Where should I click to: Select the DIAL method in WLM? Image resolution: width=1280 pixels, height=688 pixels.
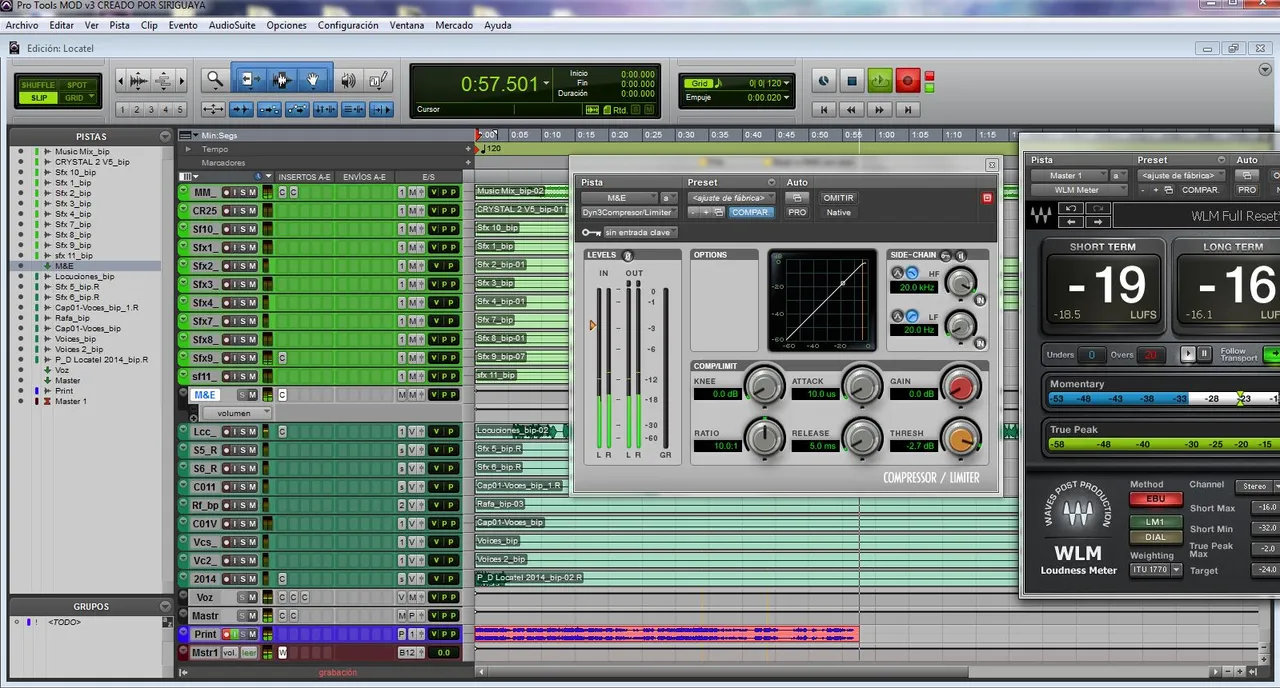(1155, 538)
